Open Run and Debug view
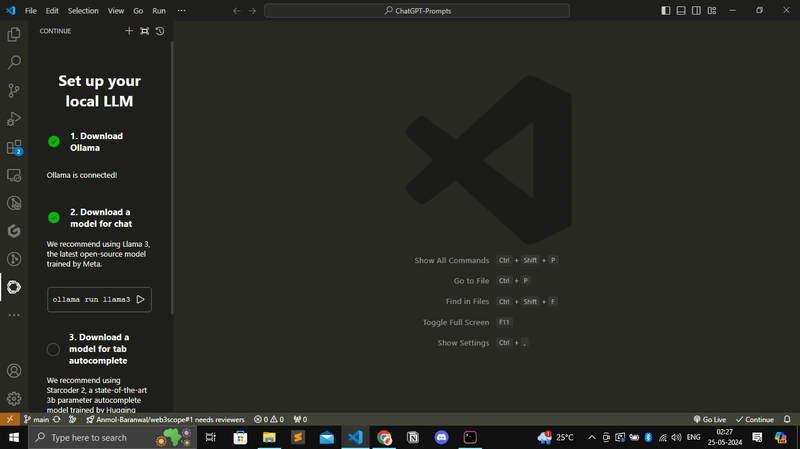The width and height of the screenshot is (800, 449). (14, 118)
